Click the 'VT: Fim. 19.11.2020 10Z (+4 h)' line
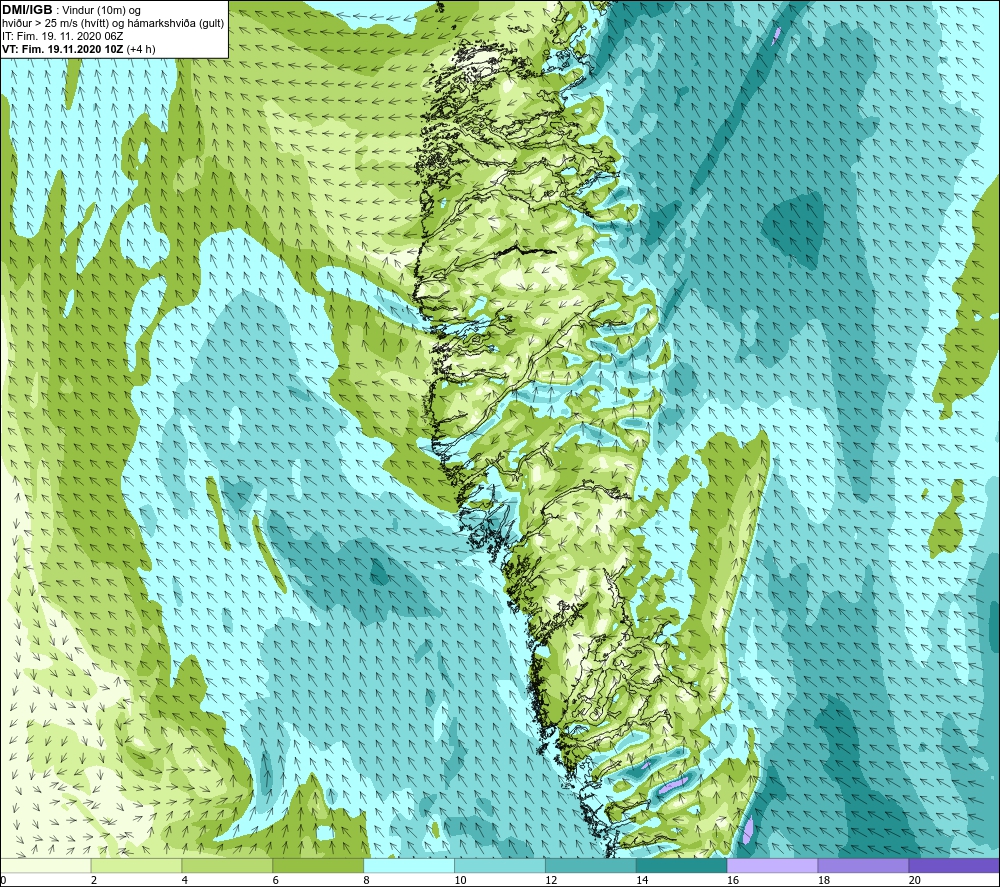 [x=78, y=49]
